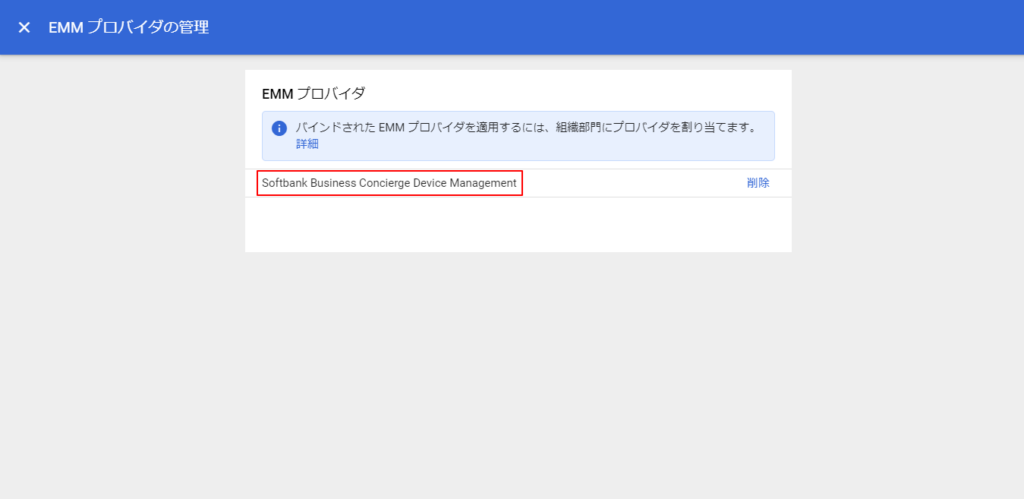
Task: Click 削除 to remove the Softbank provider
Action: pyautogui.click(x=757, y=183)
